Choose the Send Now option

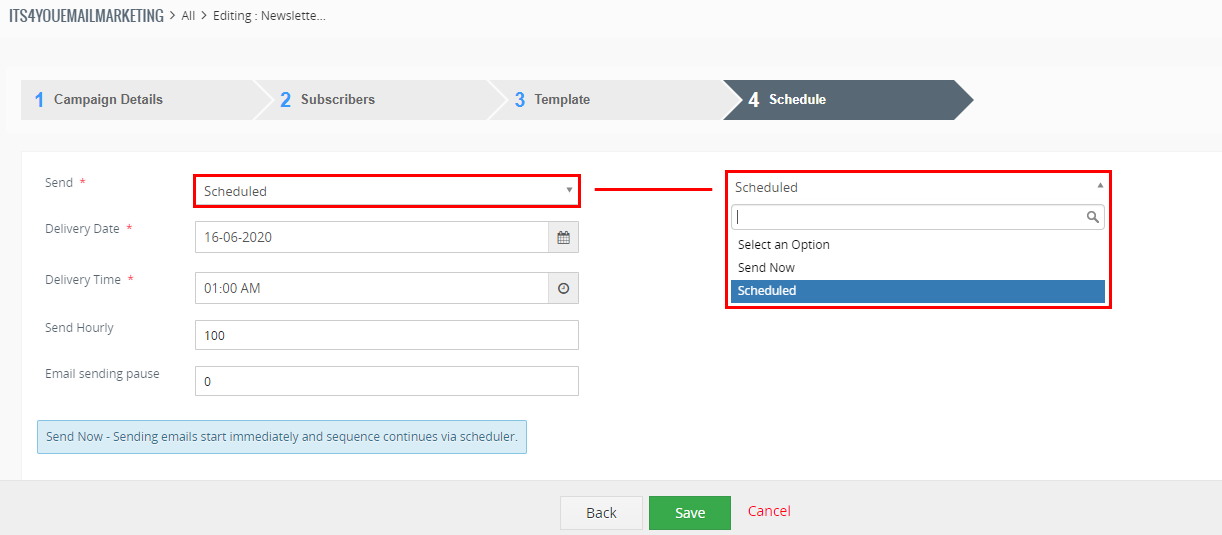click(x=766, y=268)
